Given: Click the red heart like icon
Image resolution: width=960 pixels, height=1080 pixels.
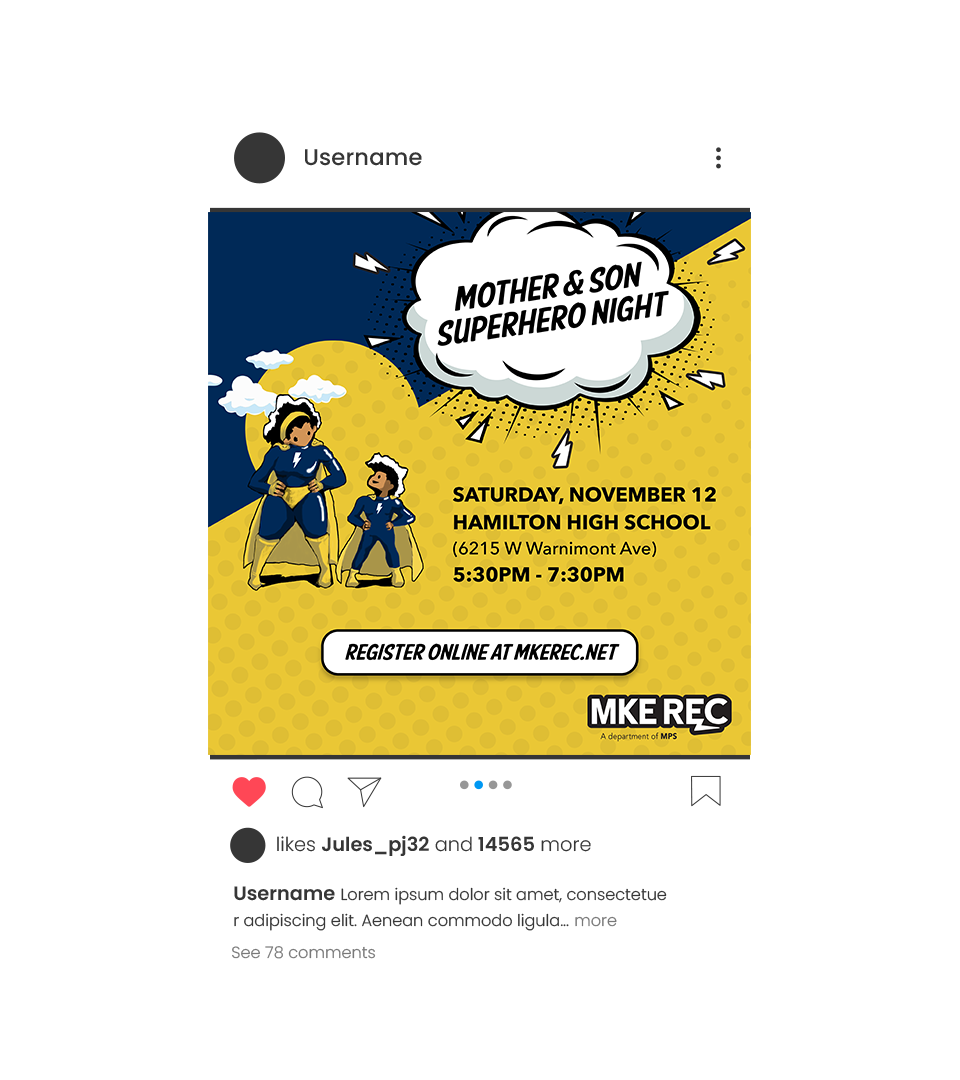Looking at the screenshot, I should coord(249,791).
